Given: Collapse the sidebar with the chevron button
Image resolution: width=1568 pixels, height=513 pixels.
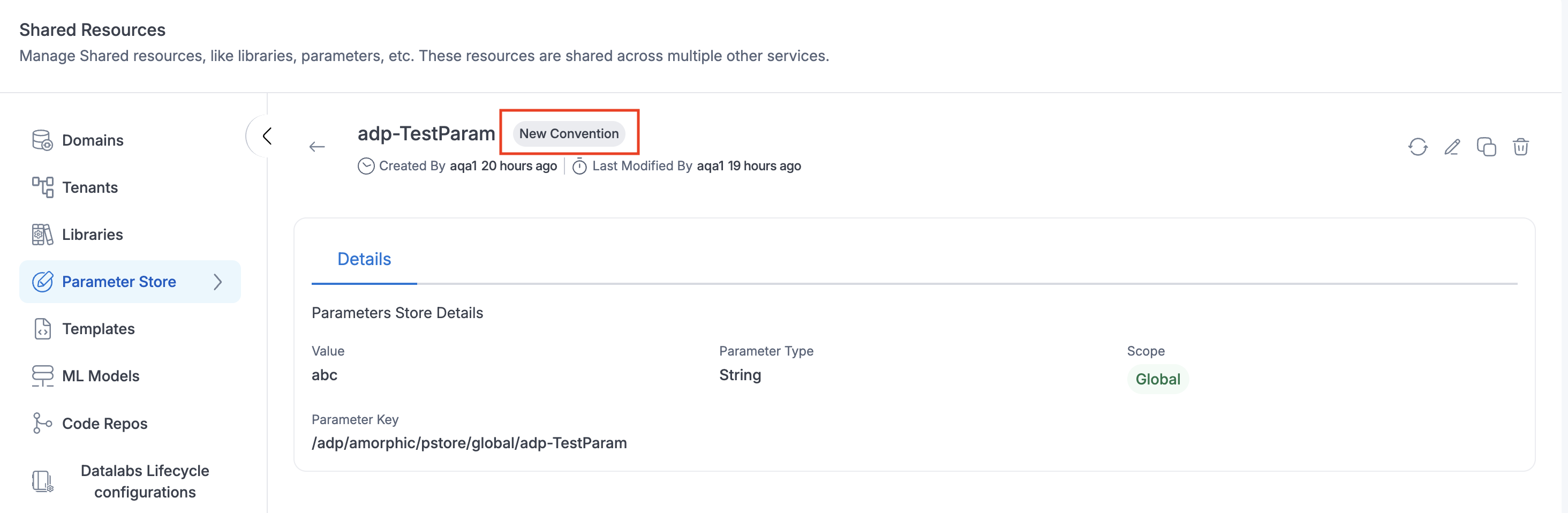Looking at the screenshot, I should tap(267, 135).
